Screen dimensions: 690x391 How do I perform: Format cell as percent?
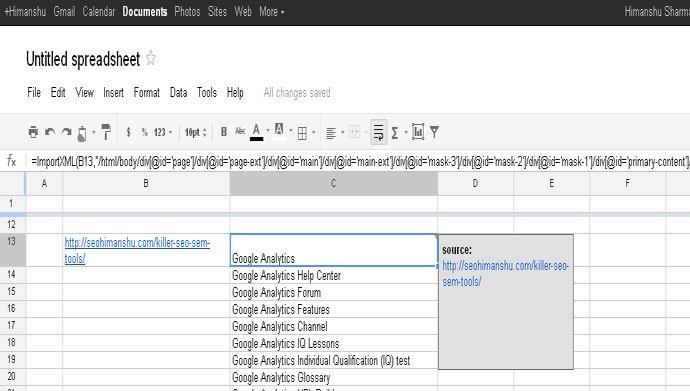pyautogui.click(x=144, y=132)
